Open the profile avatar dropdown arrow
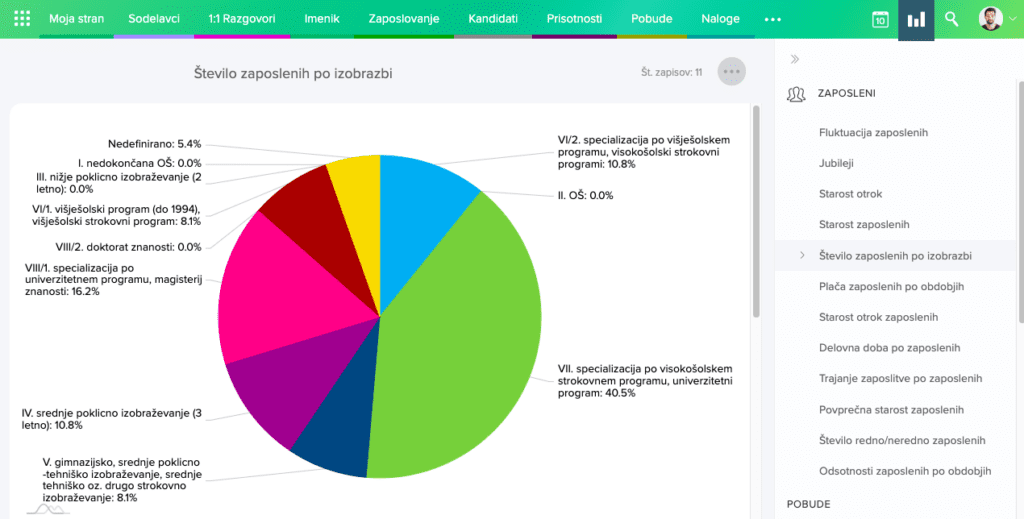This screenshot has height=519, width=1024. coord(1009,20)
